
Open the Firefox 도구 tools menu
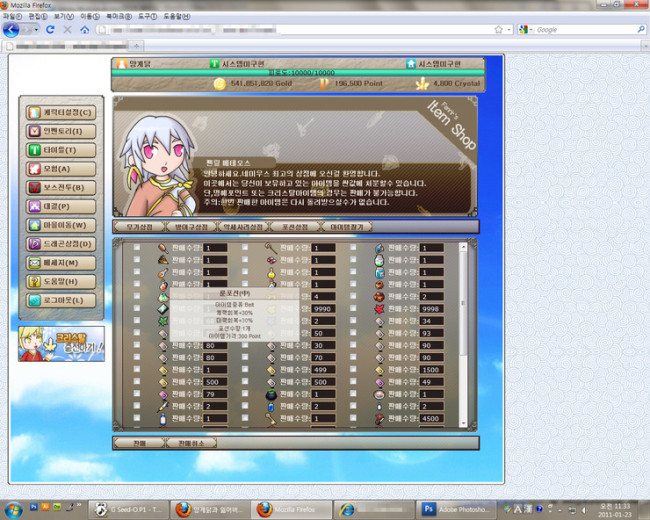point(148,16)
